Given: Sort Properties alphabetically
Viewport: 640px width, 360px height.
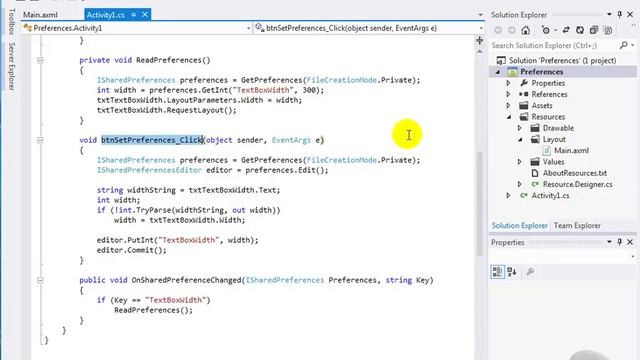Looking at the screenshot, I should point(512,272).
